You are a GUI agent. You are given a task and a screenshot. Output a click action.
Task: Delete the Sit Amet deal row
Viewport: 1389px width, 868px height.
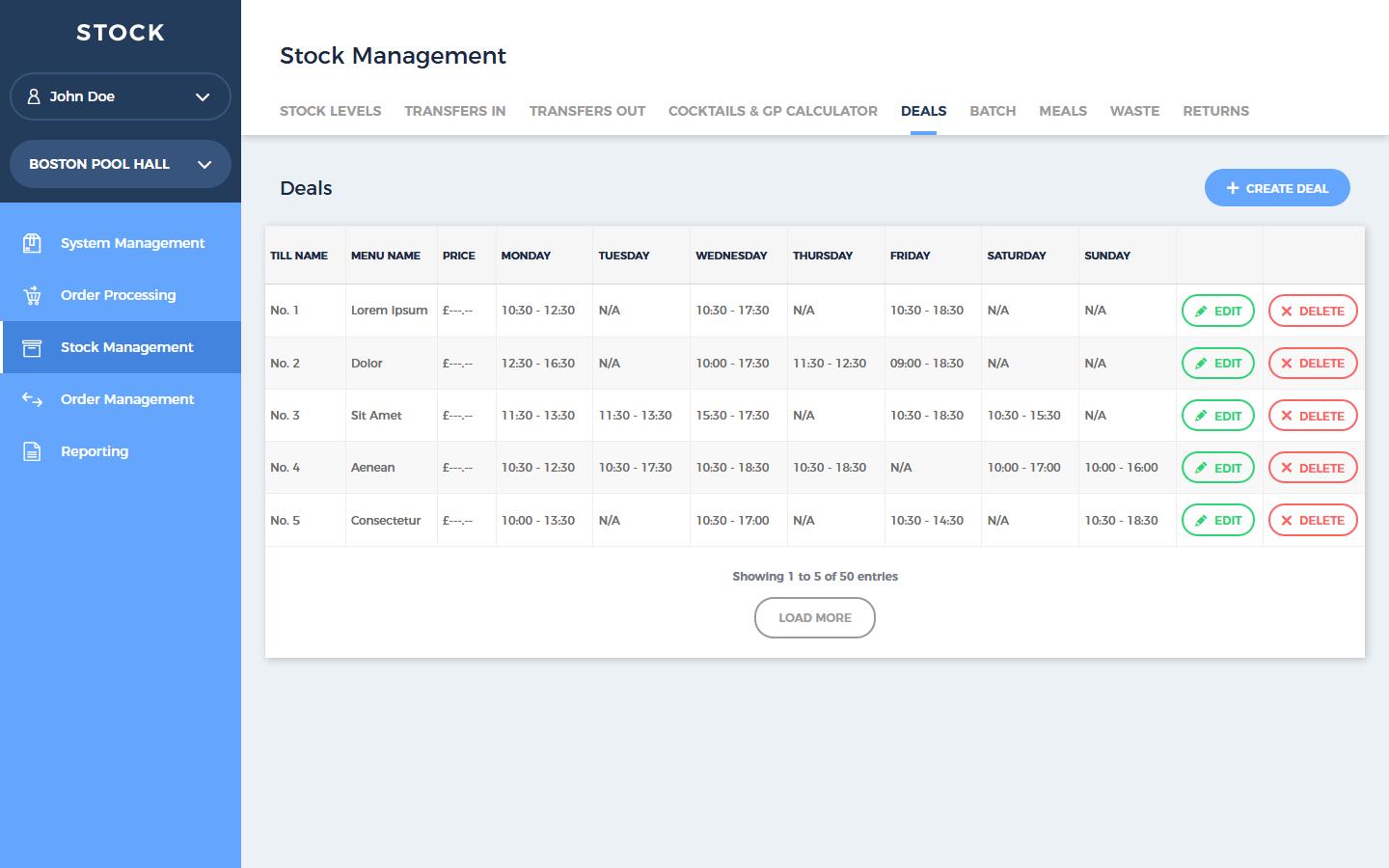pos(1312,416)
